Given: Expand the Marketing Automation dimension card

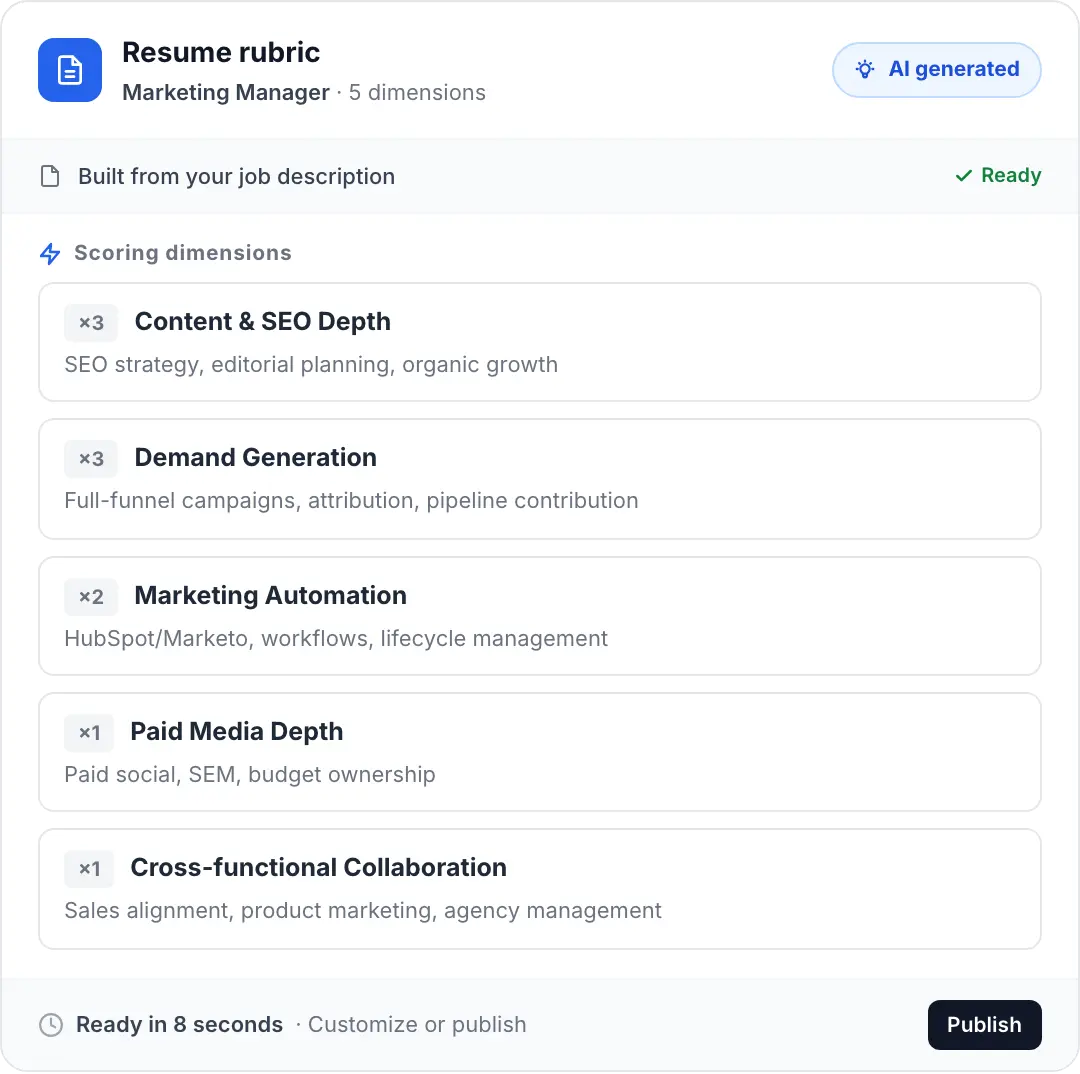Looking at the screenshot, I should click(x=540, y=615).
